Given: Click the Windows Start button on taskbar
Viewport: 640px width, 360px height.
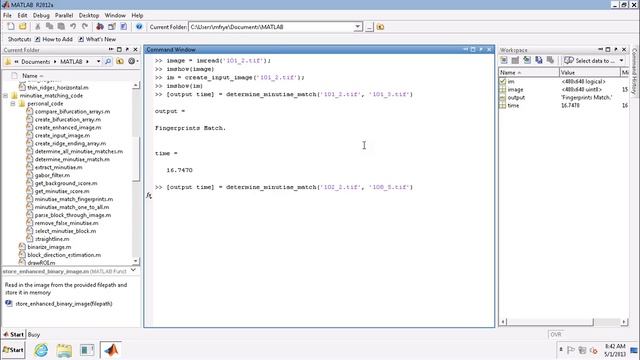Looking at the screenshot, I should [x=13, y=350].
